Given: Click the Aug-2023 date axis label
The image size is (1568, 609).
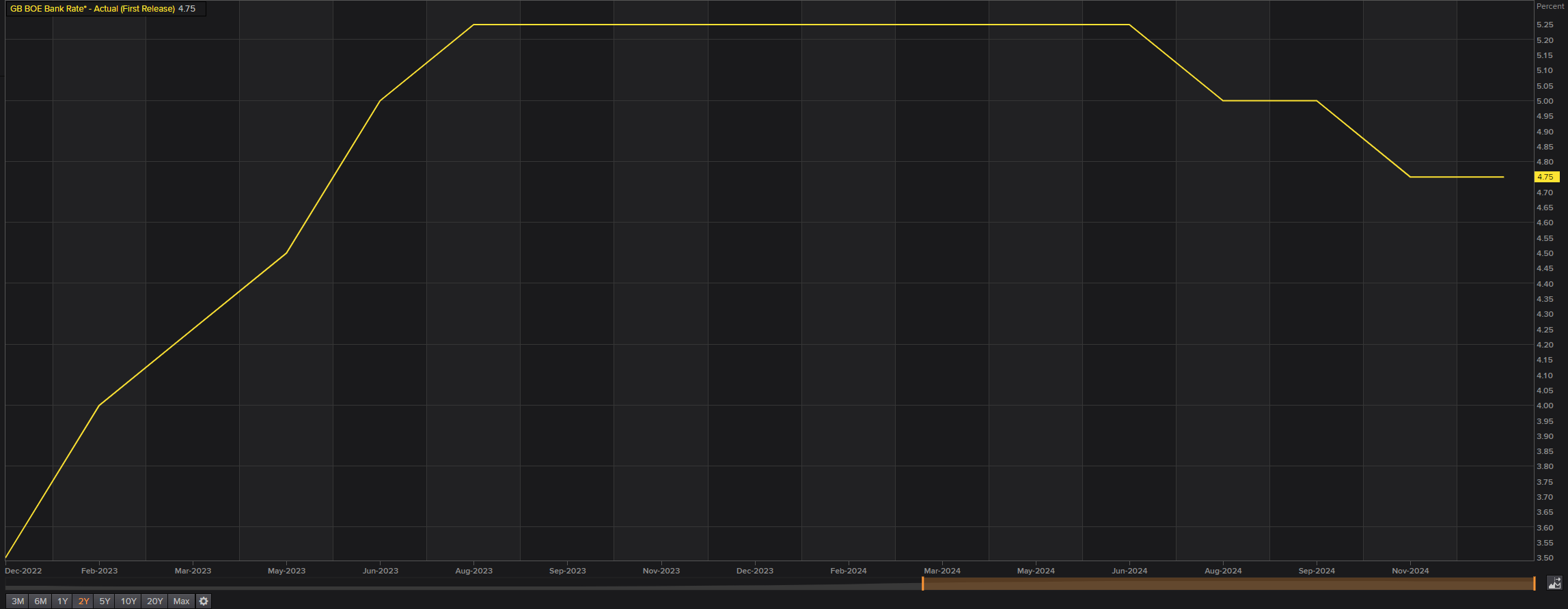Looking at the screenshot, I should coord(473,571).
